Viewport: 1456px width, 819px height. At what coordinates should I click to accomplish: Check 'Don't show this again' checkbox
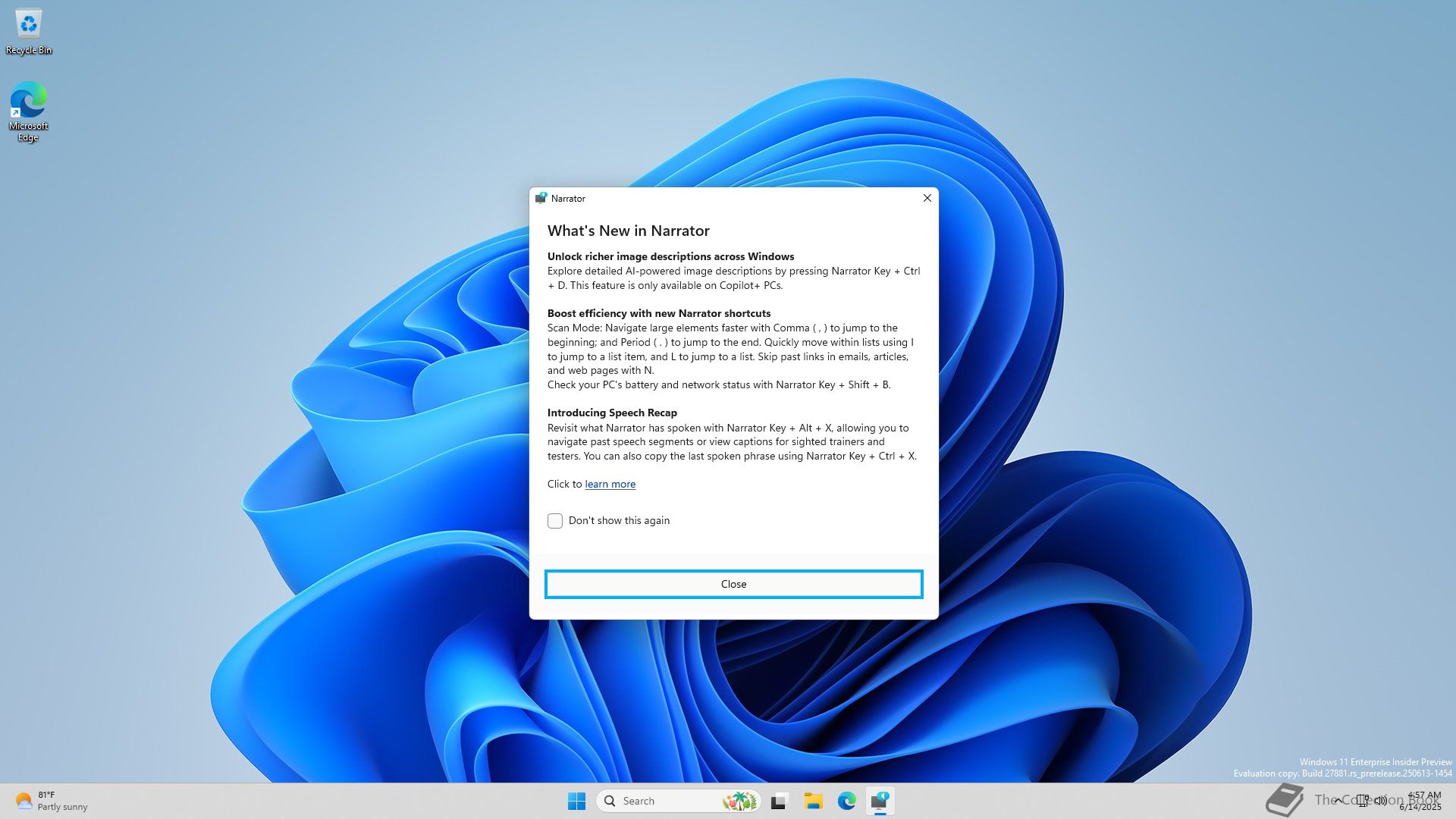555,521
